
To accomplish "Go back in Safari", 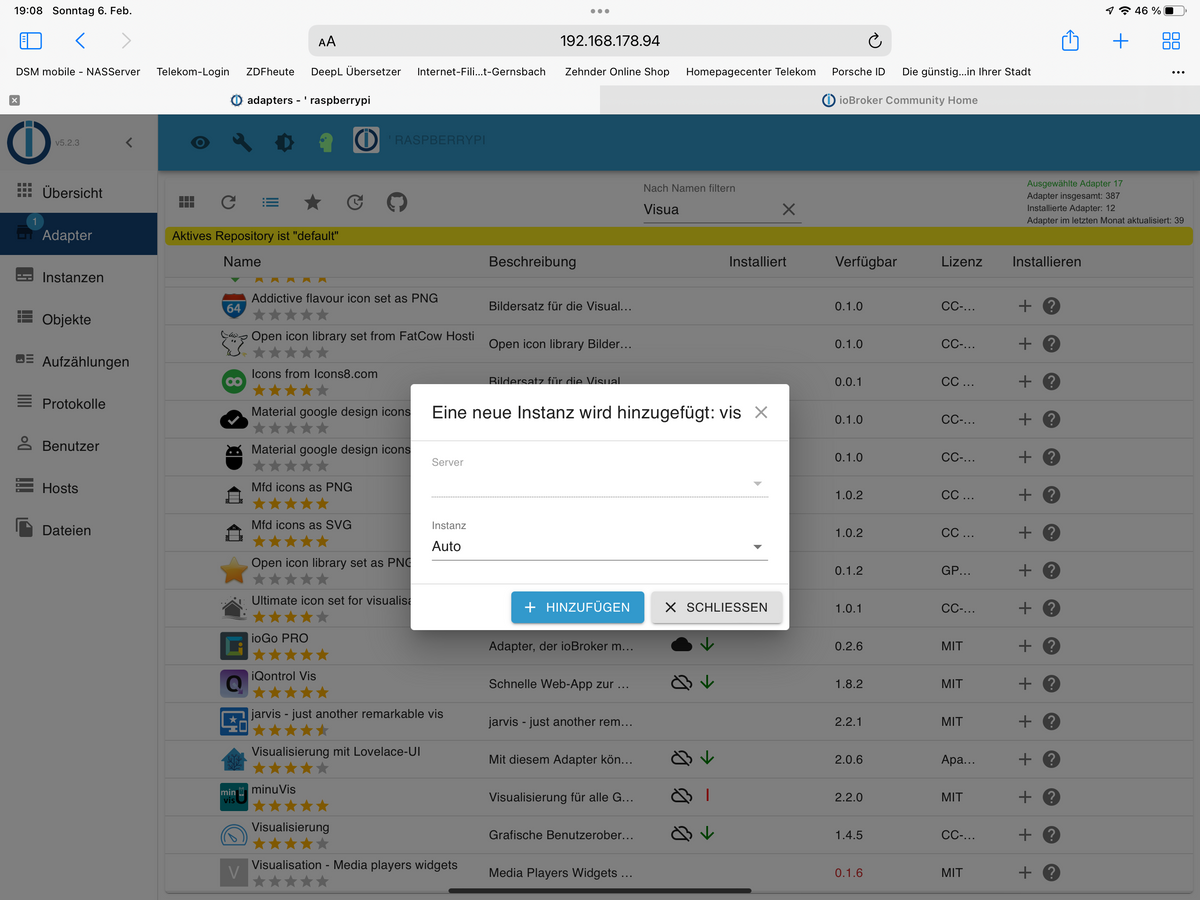I will pyautogui.click(x=80, y=41).
